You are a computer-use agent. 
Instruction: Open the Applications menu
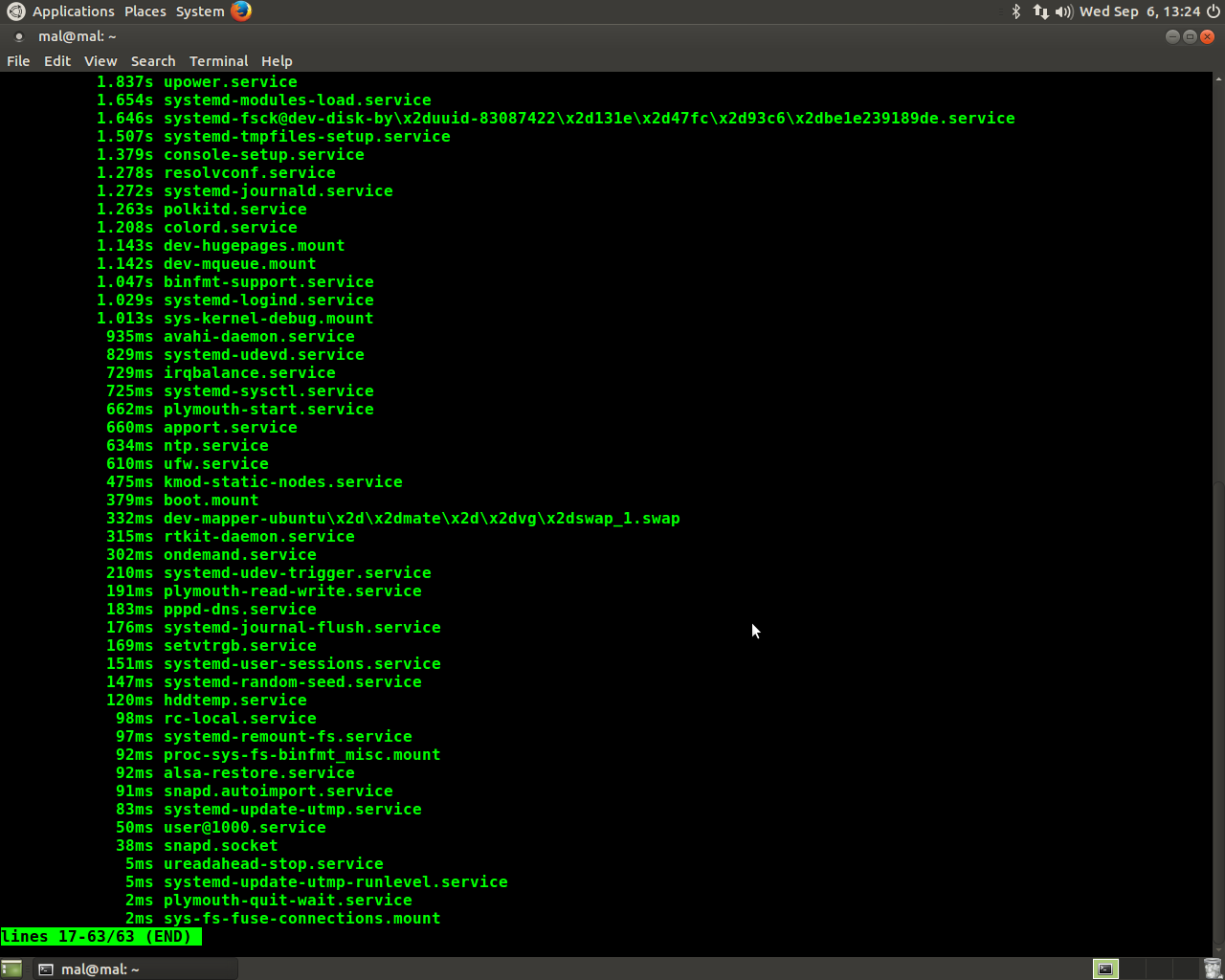74,11
